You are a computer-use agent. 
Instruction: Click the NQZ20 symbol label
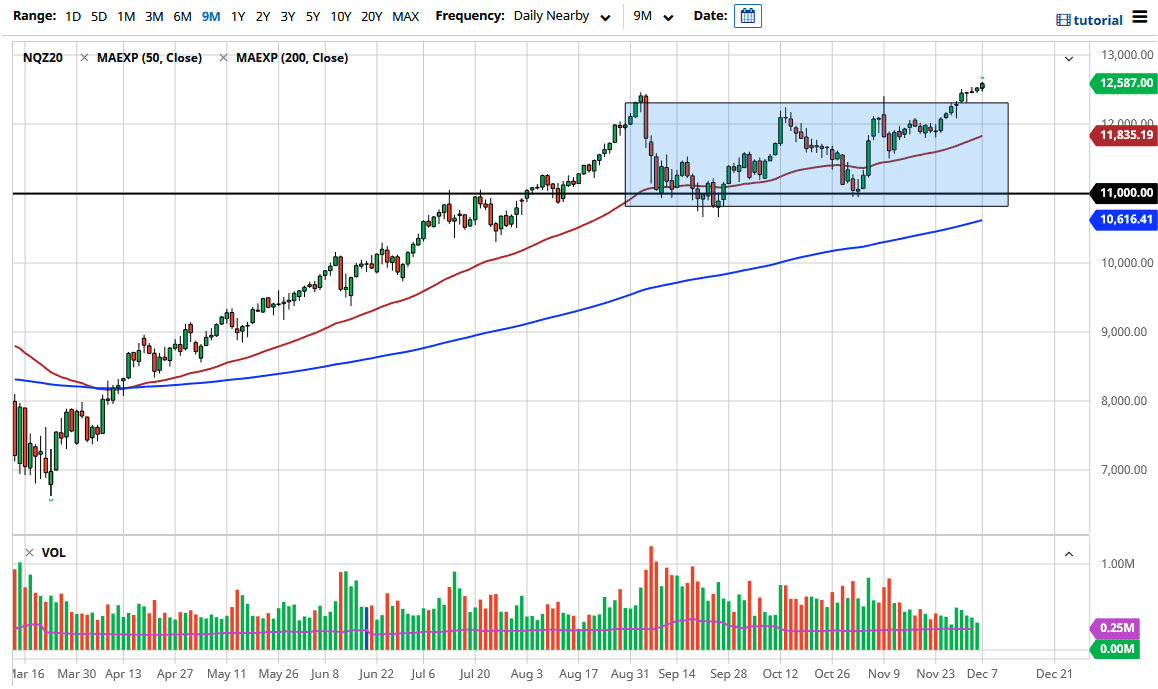click(41, 58)
